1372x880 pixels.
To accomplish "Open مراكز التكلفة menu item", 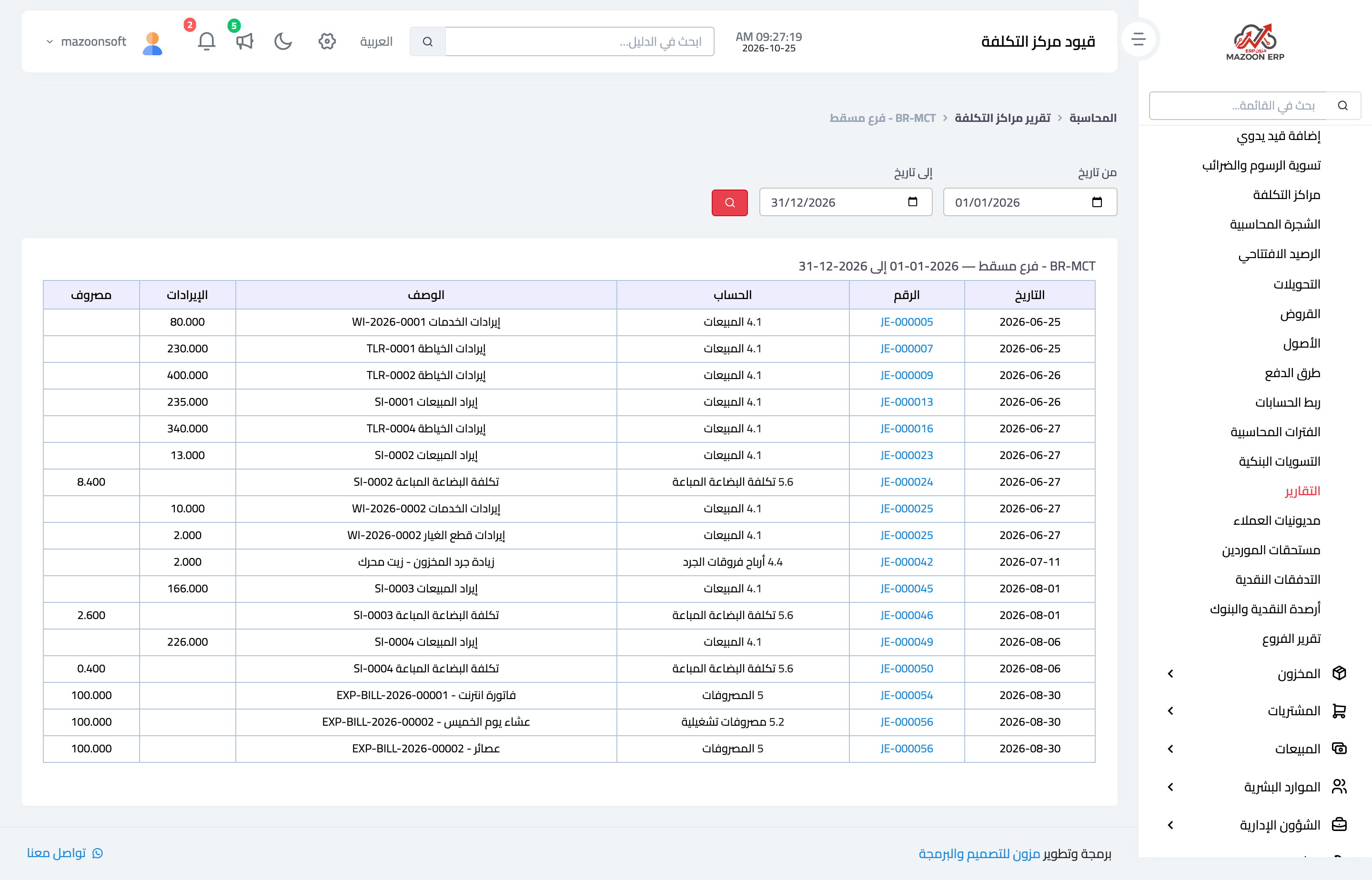I will [1286, 195].
